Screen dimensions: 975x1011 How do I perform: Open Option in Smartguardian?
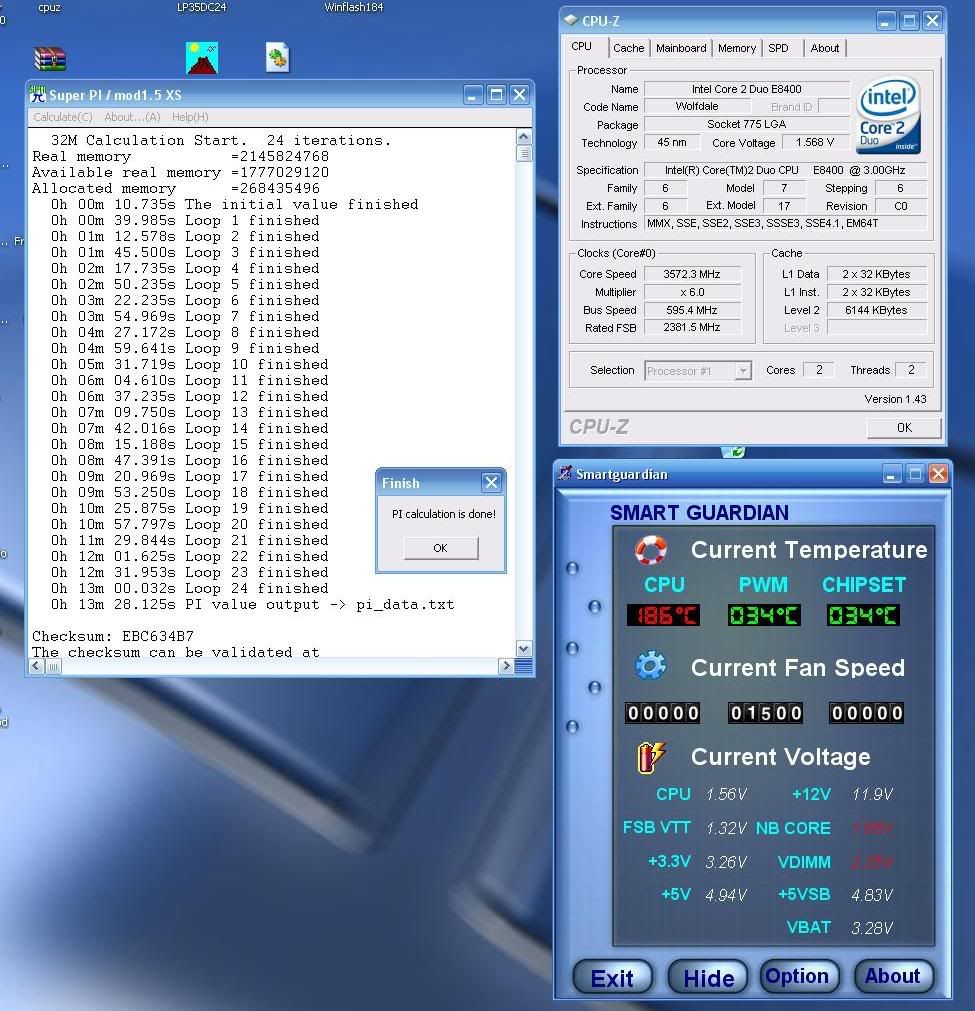click(800, 976)
